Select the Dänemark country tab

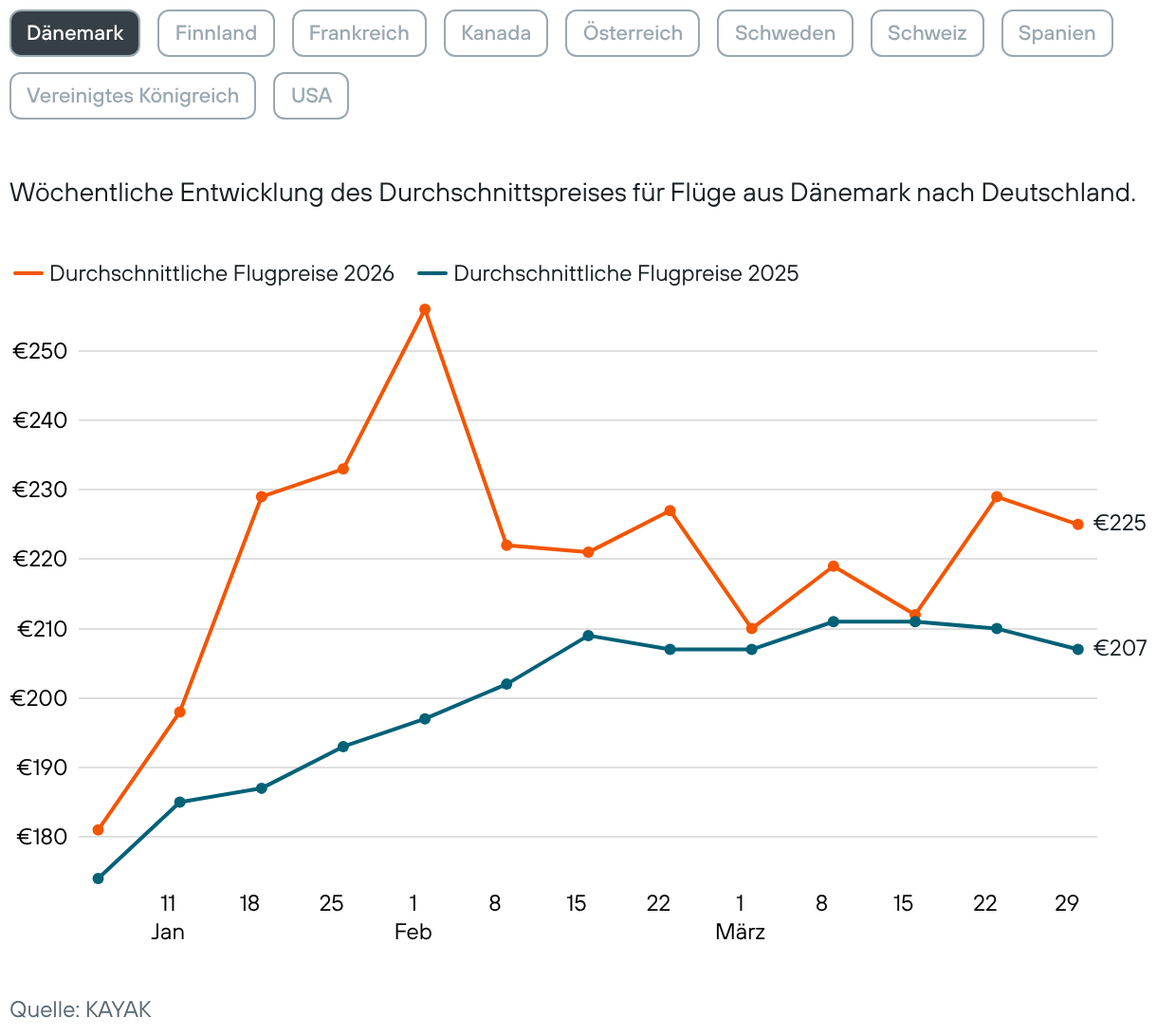(x=75, y=33)
